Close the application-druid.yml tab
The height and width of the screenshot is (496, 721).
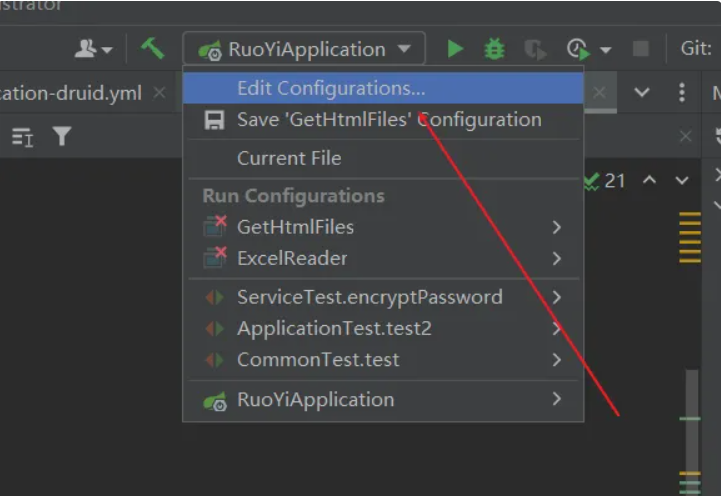point(160,93)
